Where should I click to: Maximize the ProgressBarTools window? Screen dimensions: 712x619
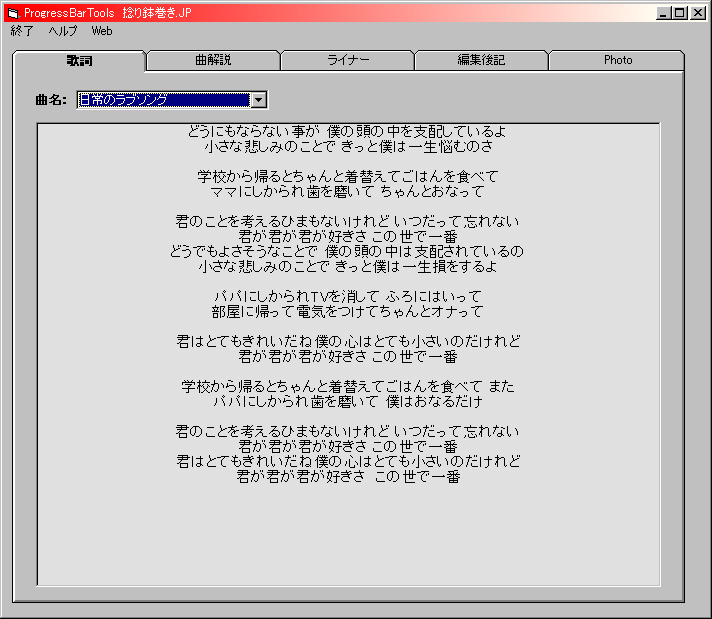click(680, 13)
